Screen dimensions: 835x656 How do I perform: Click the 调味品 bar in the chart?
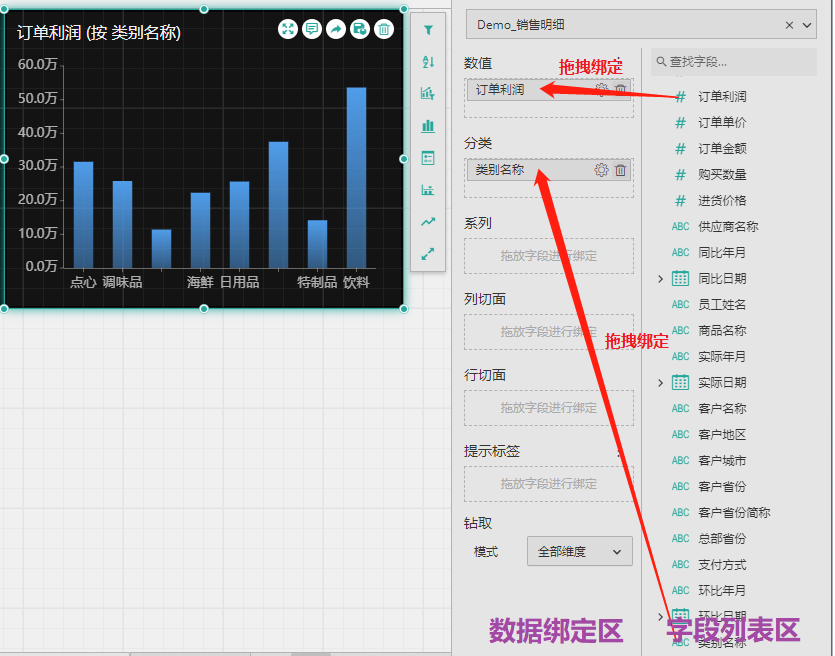click(122, 224)
